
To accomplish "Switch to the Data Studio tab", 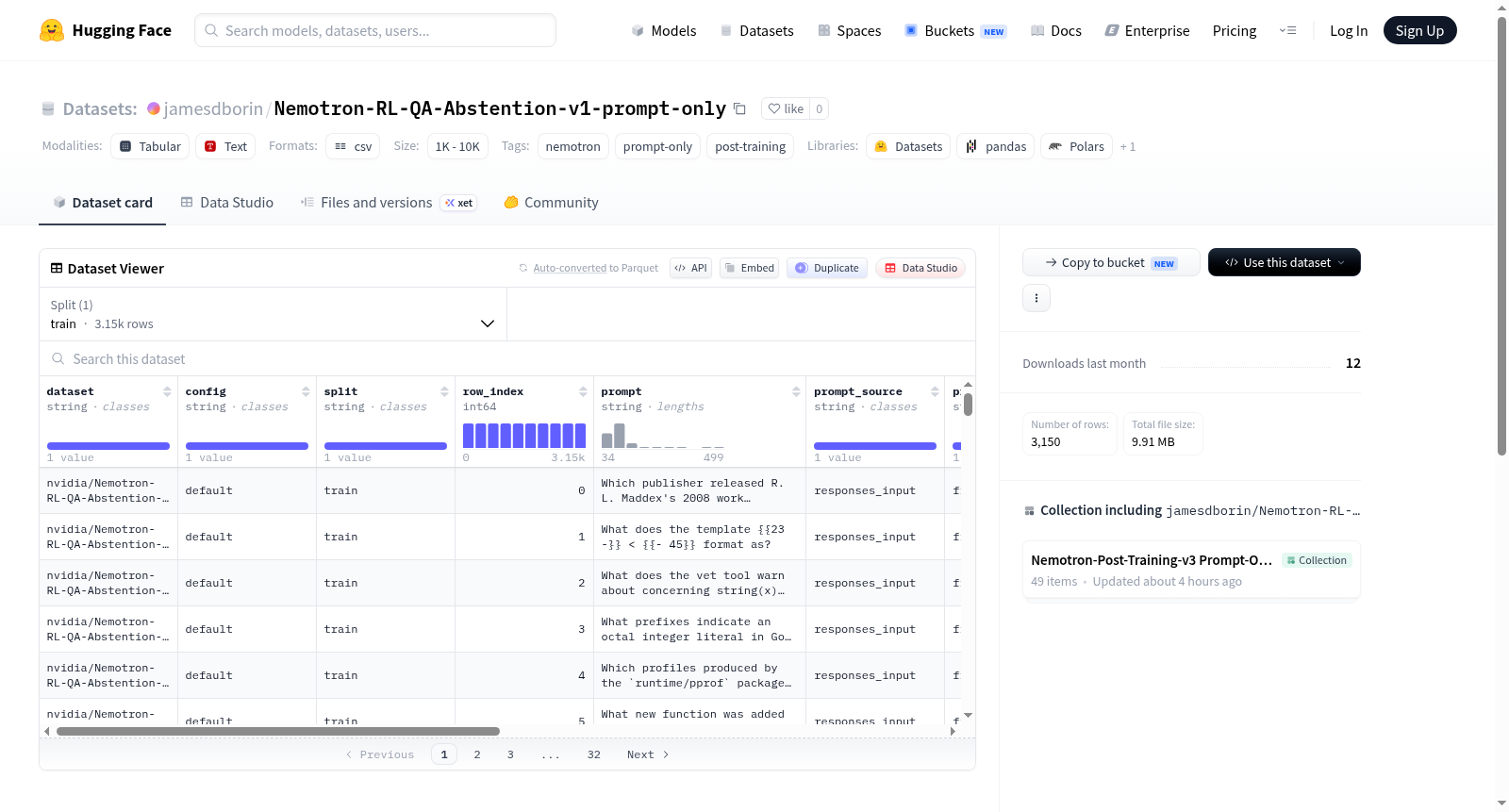I will coord(227,203).
